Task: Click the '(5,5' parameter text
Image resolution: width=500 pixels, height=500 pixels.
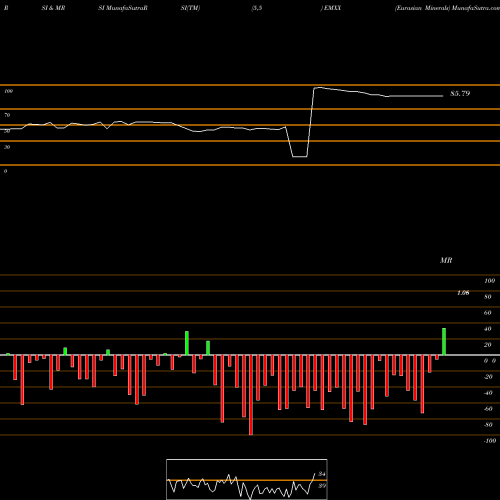Action: [257, 8]
